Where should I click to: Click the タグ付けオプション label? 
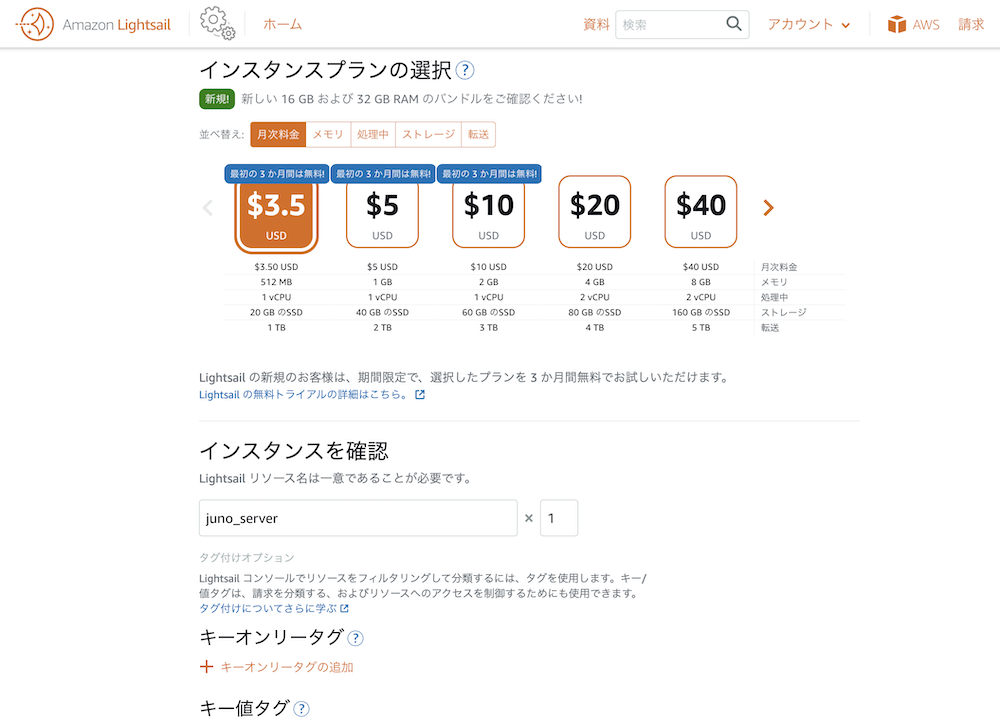tap(247, 558)
